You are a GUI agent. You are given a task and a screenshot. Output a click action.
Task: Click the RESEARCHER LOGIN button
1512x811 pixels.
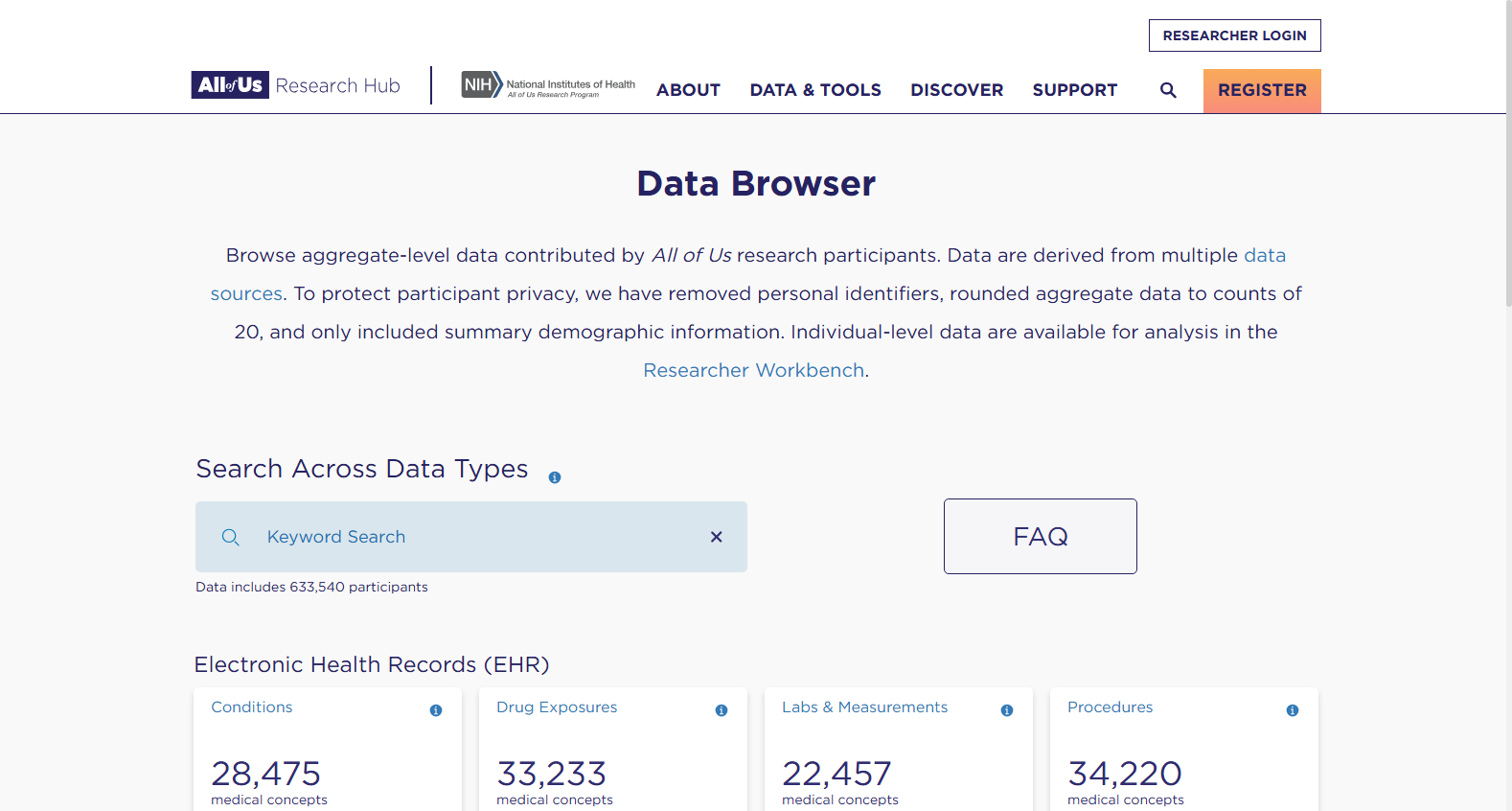click(x=1235, y=35)
